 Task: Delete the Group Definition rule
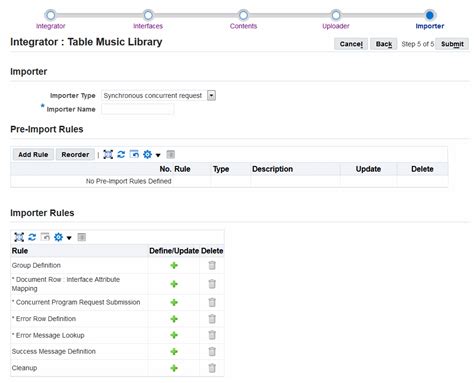pos(212,265)
